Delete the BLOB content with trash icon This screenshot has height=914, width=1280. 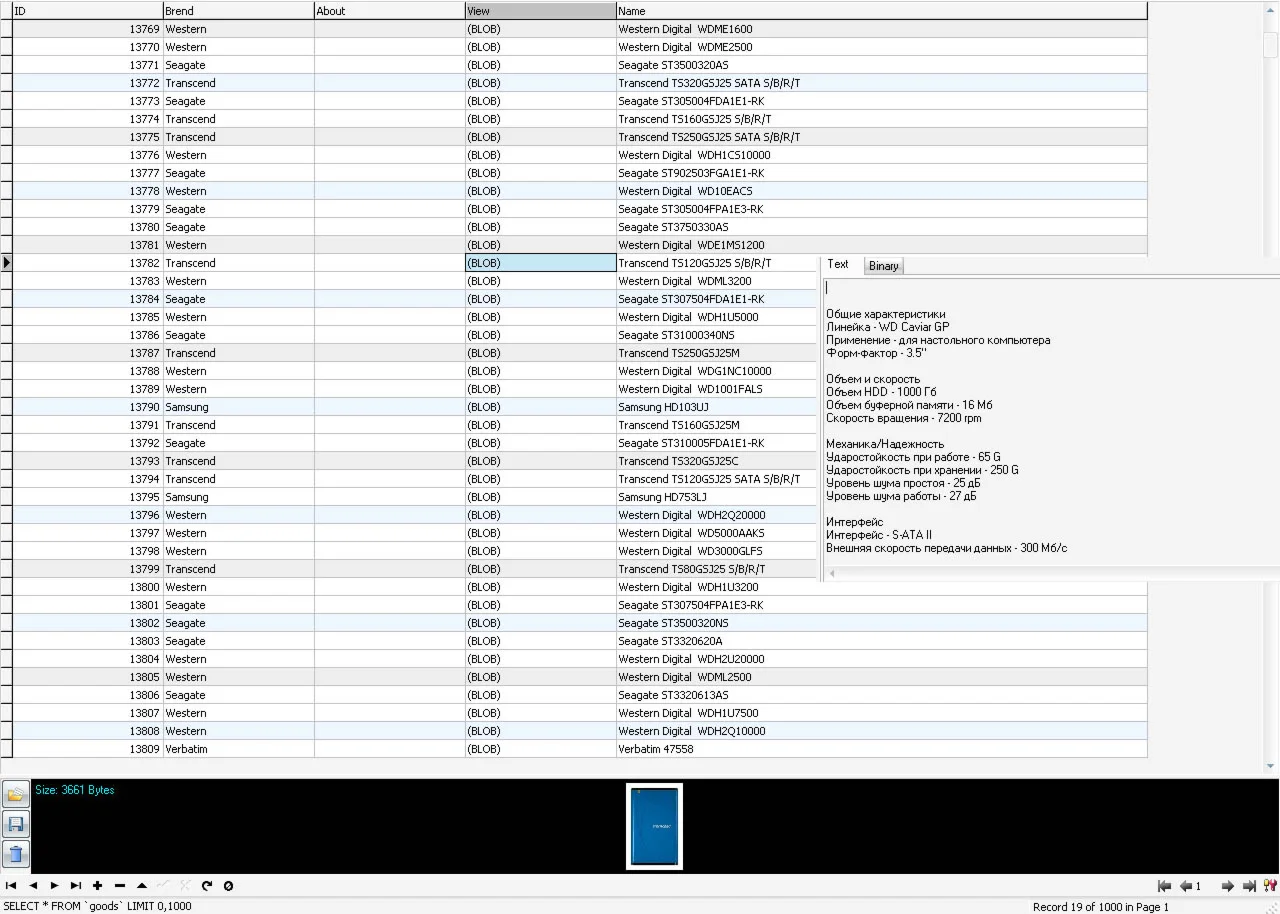(x=16, y=855)
